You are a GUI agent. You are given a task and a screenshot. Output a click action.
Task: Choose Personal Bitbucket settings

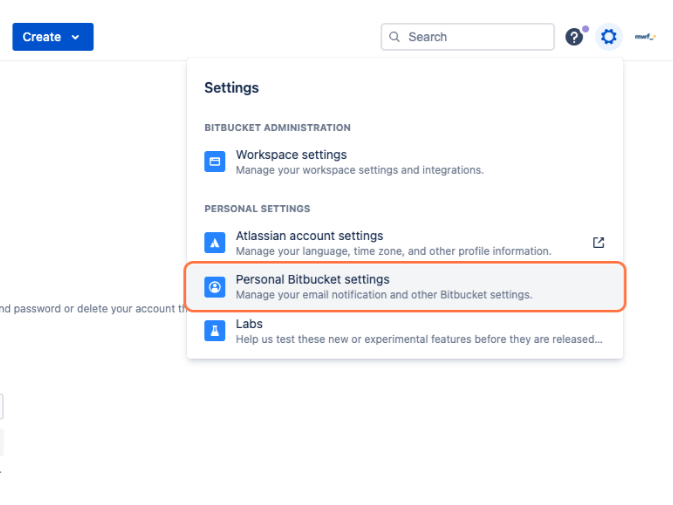(x=312, y=280)
